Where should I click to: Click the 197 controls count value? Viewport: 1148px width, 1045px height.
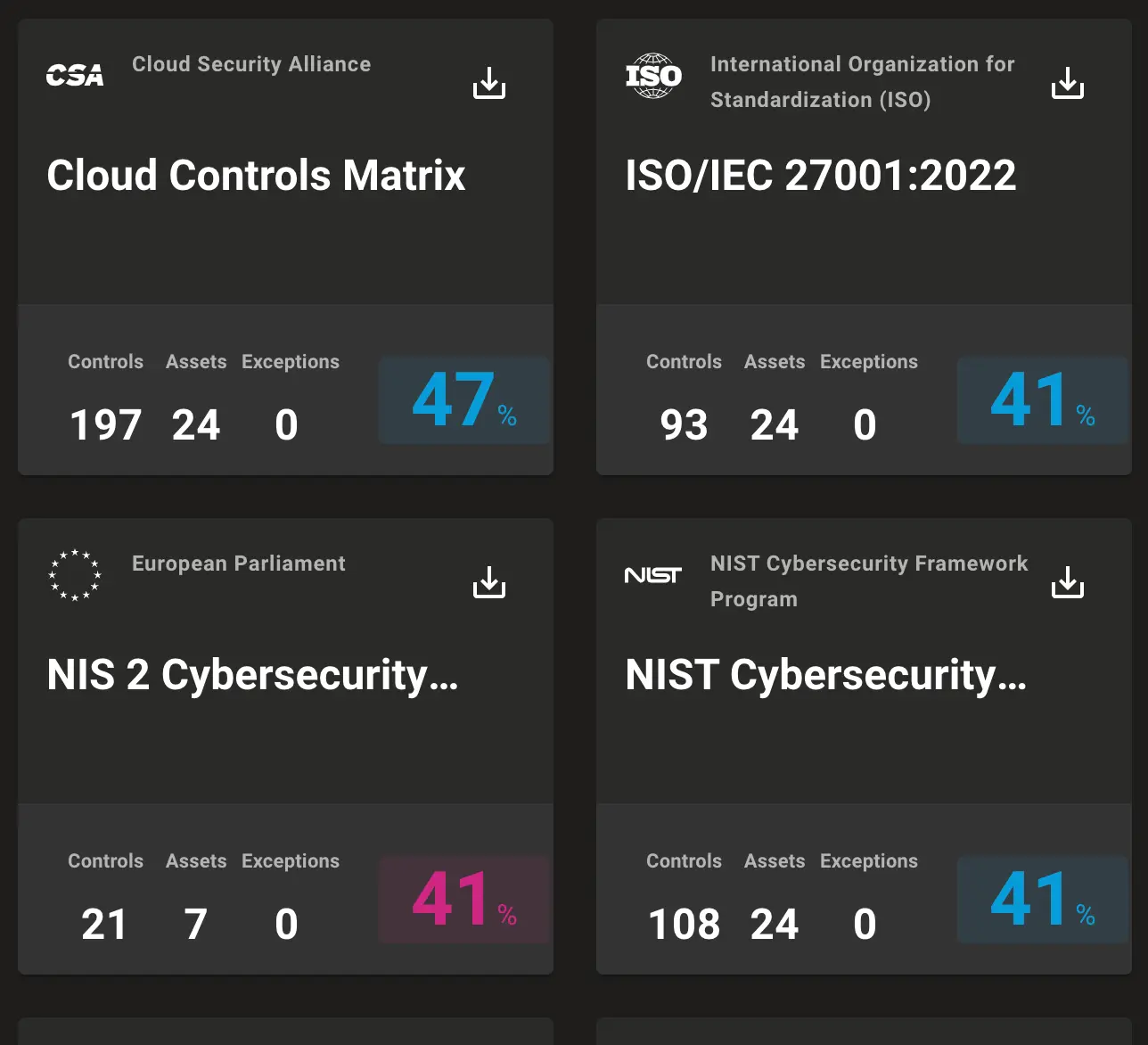106,424
